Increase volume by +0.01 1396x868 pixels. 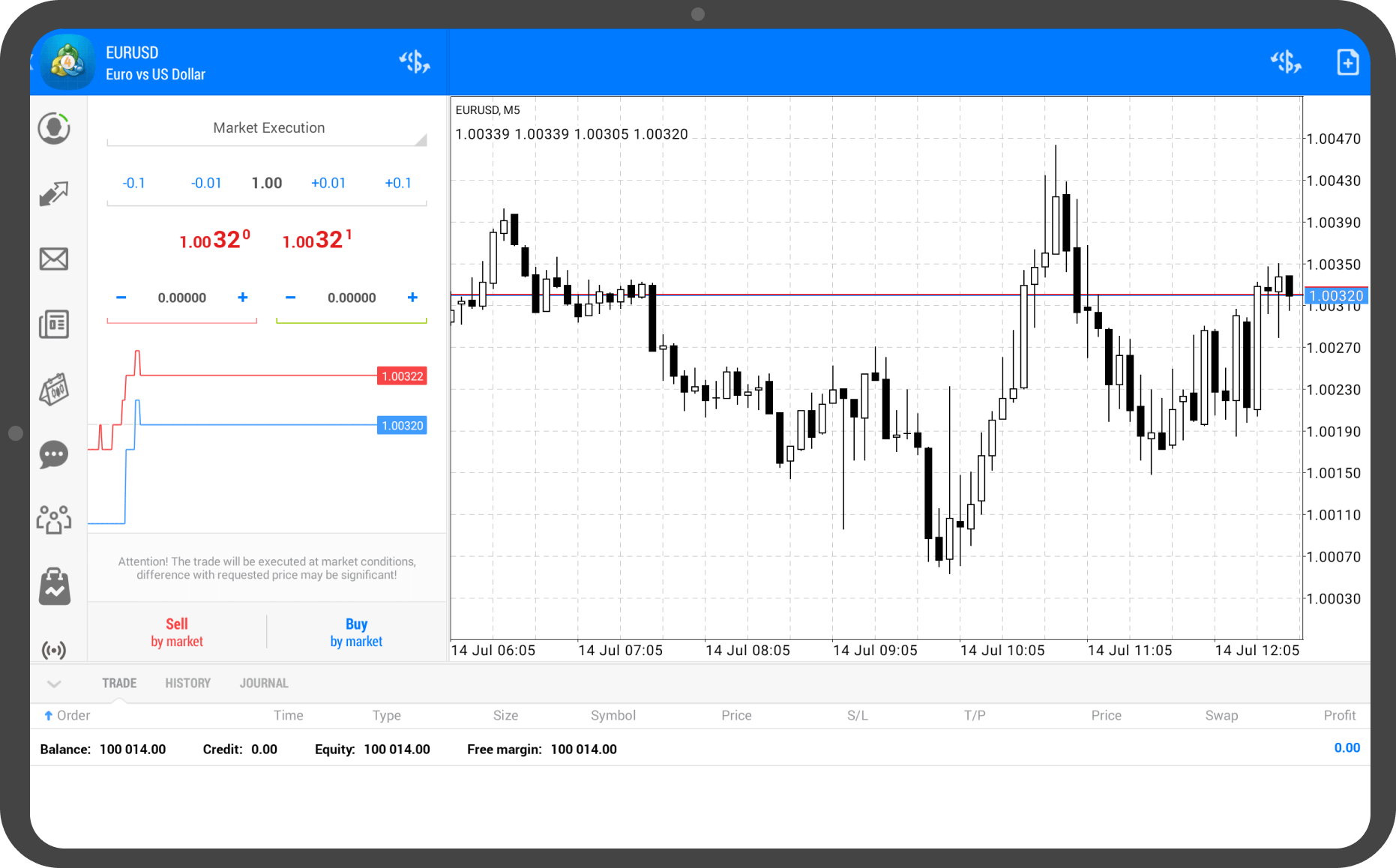pyautogui.click(x=328, y=183)
